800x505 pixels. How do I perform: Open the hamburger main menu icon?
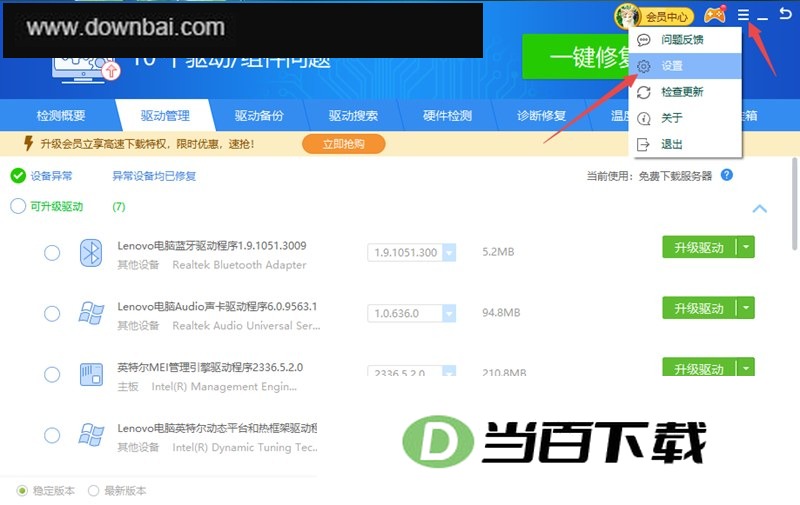pos(743,15)
